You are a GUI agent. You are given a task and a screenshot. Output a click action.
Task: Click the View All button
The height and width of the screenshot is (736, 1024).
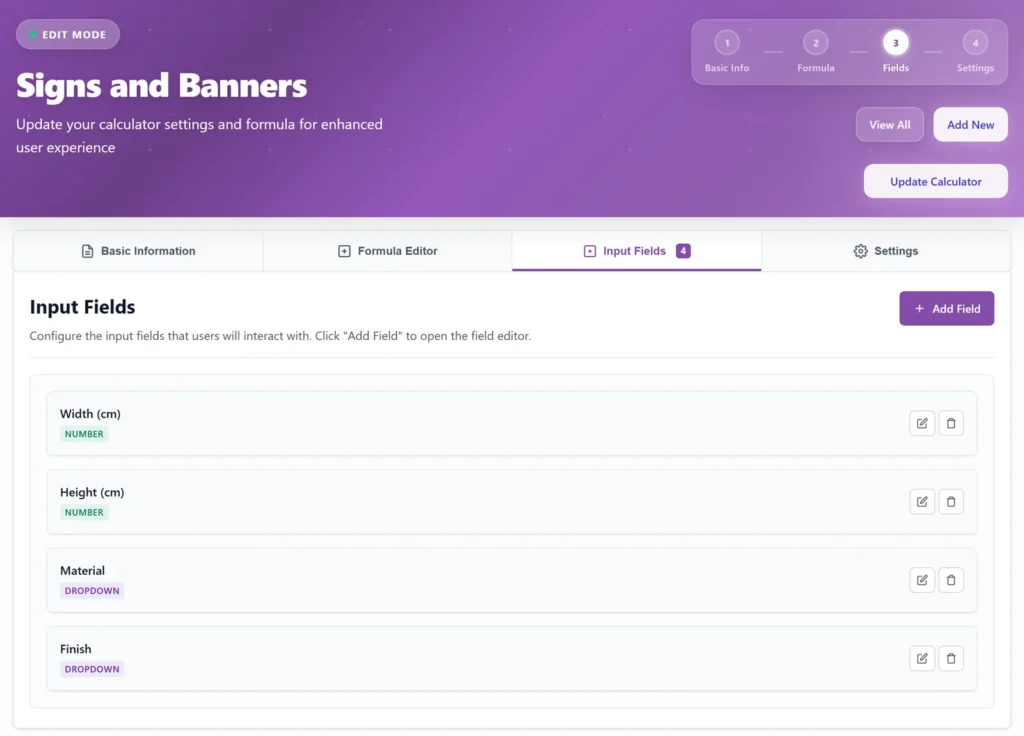tap(889, 125)
